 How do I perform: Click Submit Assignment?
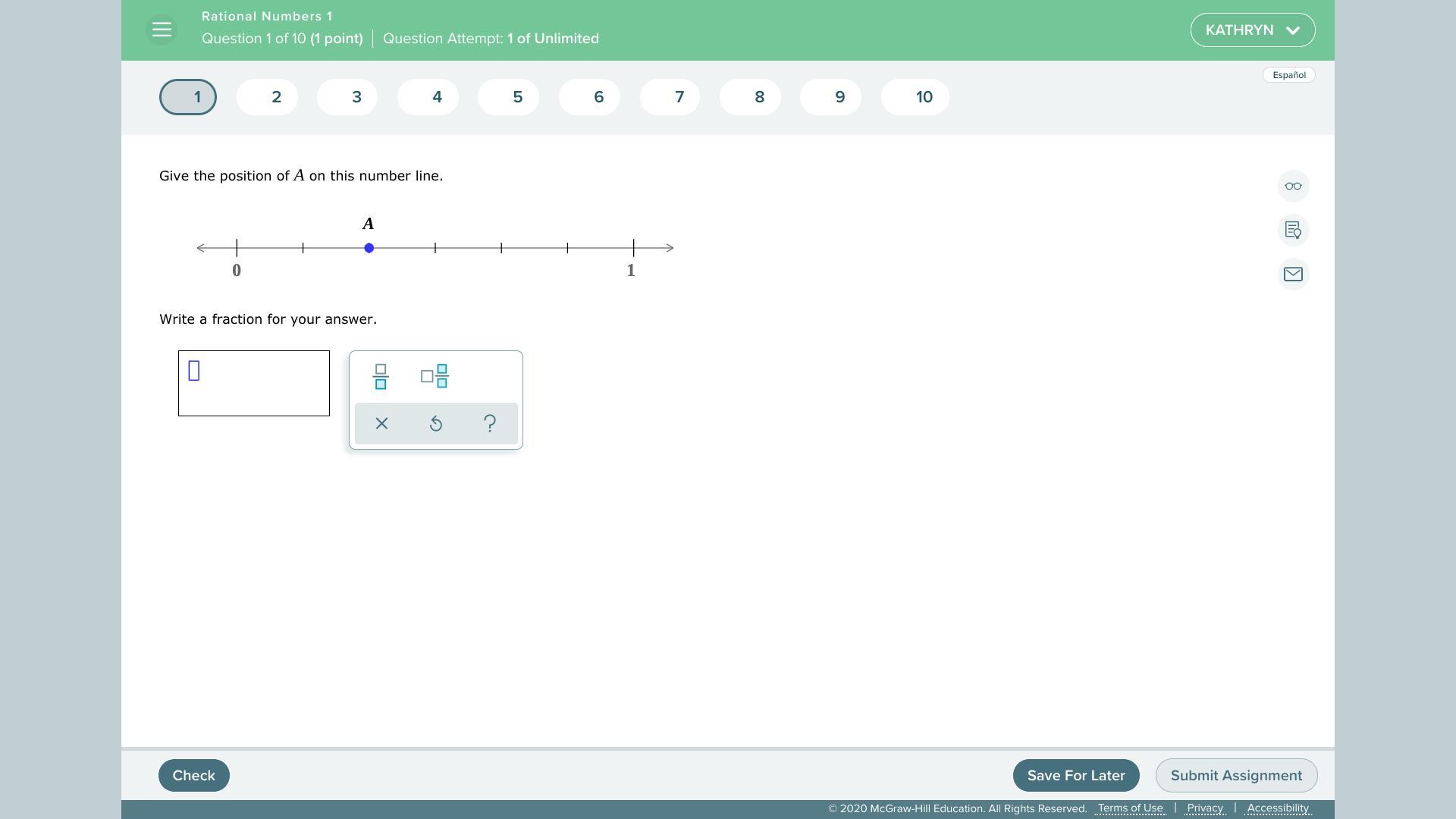pos(1236,775)
